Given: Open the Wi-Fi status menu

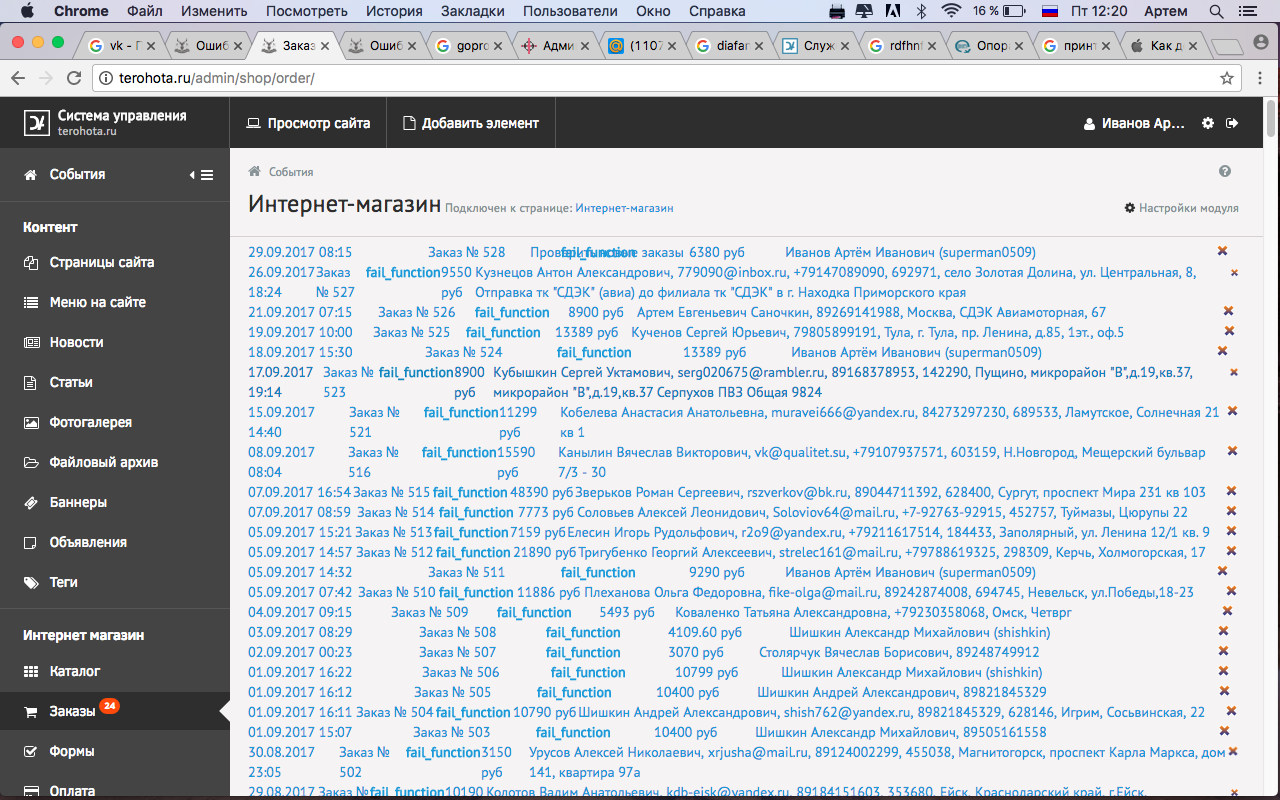Looking at the screenshot, I should (x=951, y=11).
